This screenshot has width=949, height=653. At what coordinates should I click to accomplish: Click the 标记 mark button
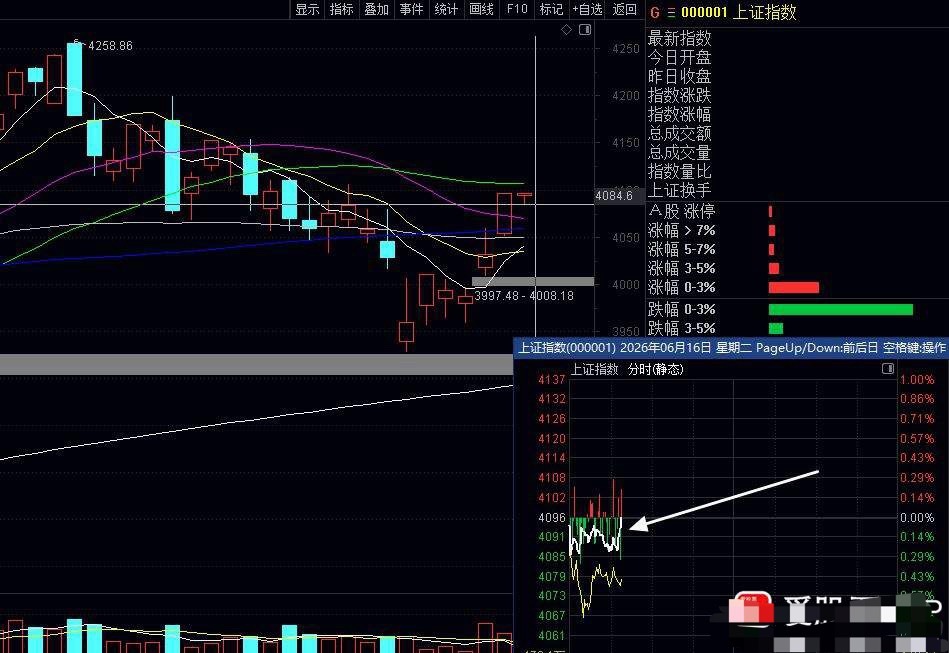[551, 9]
